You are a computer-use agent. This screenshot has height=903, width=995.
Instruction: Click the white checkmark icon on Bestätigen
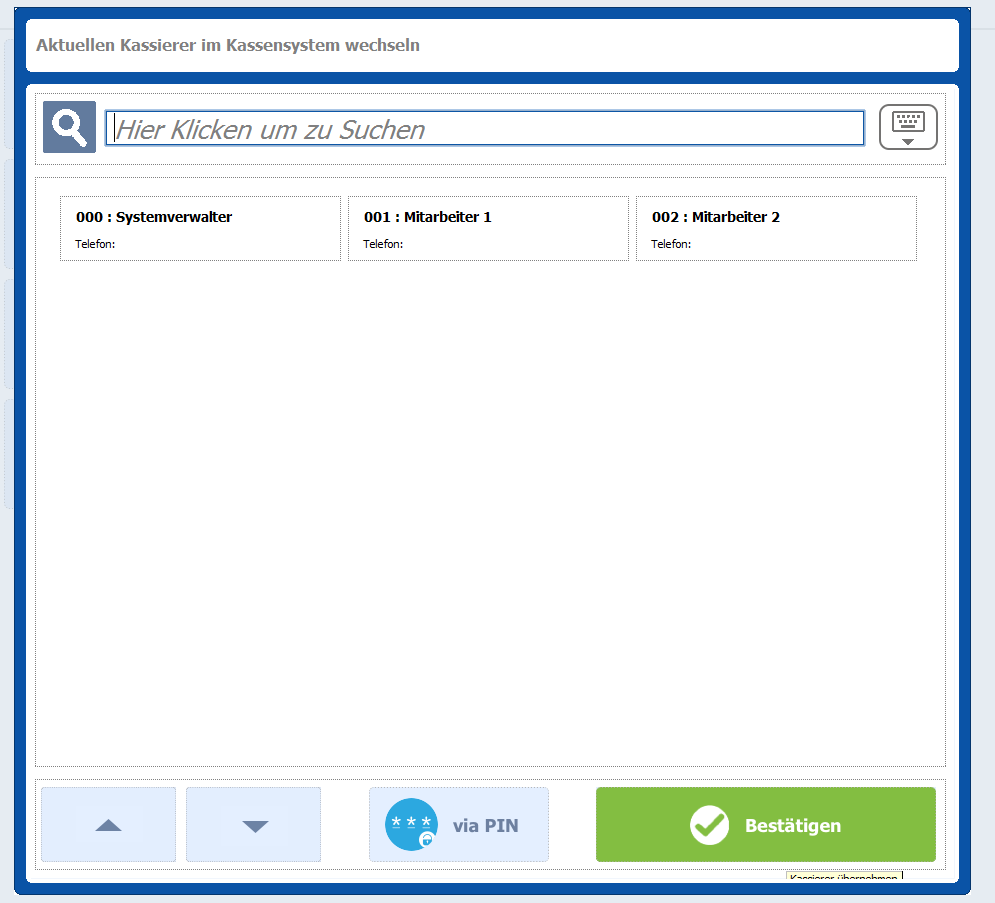pos(709,825)
